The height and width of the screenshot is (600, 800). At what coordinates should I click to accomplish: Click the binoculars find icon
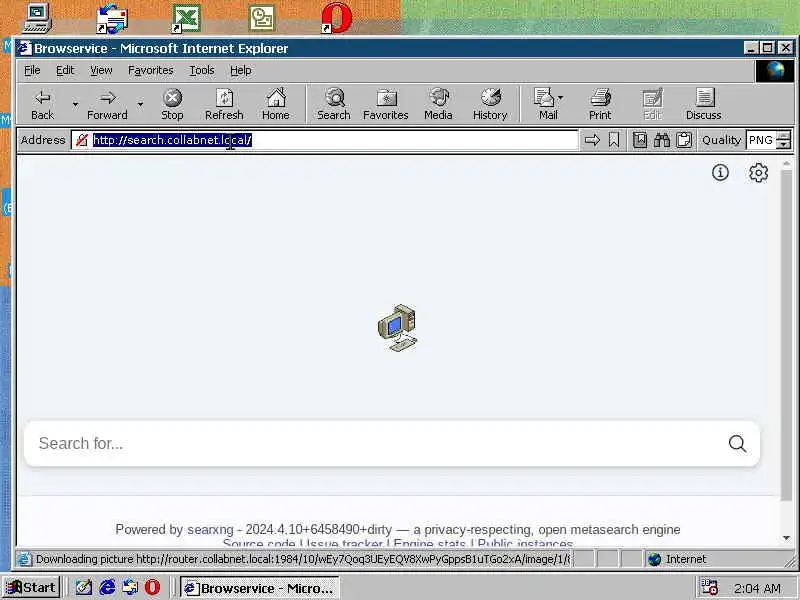pos(662,140)
